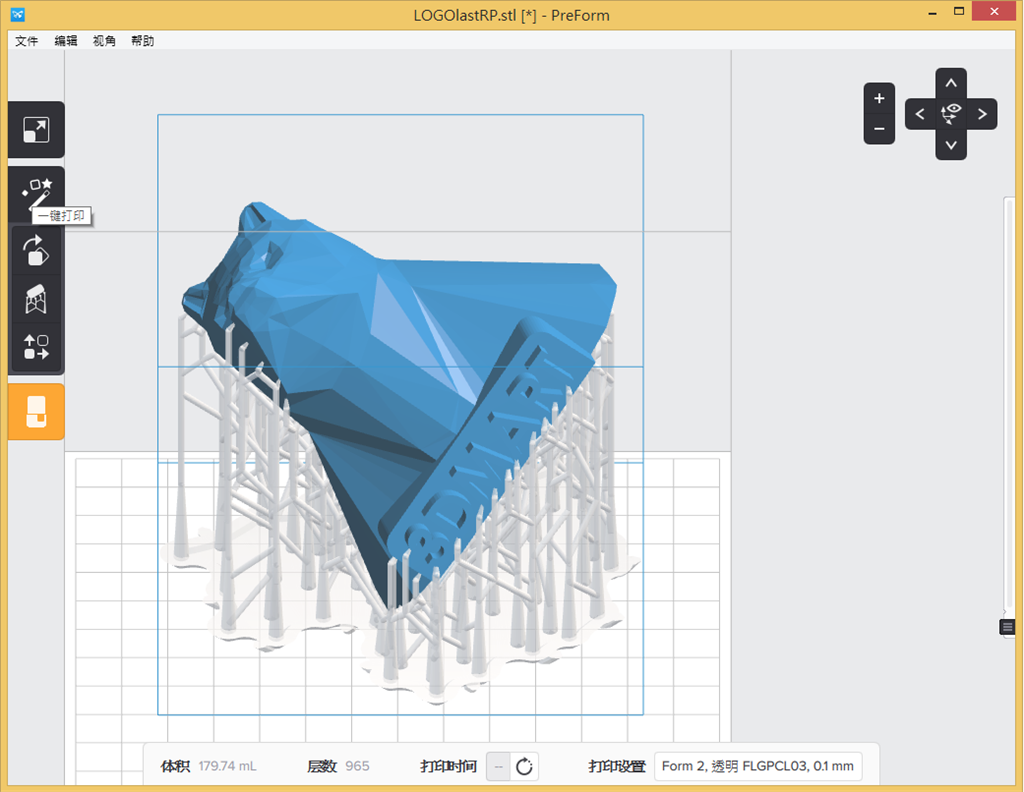
Task: Click the eye icon in the view navigator
Action: coord(950,113)
